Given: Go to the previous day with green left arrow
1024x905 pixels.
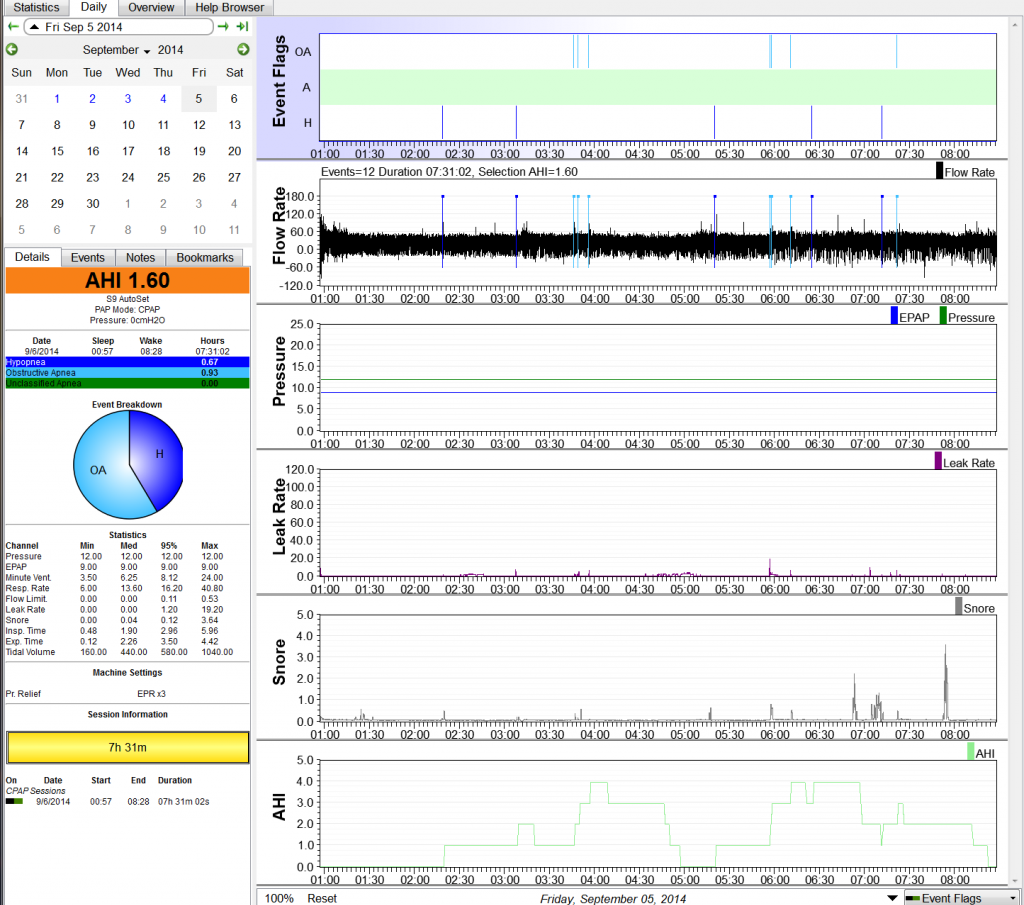Looking at the screenshot, I should pyautogui.click(x=13, y=27).
